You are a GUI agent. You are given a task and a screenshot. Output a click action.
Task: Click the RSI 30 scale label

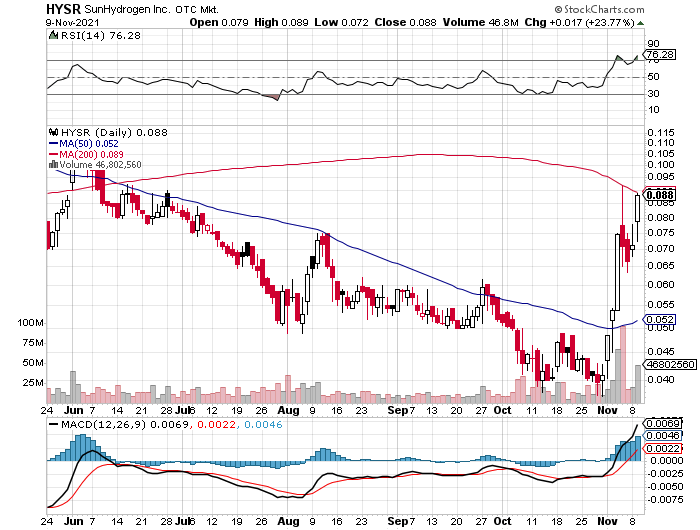click(x=653, y=93)
